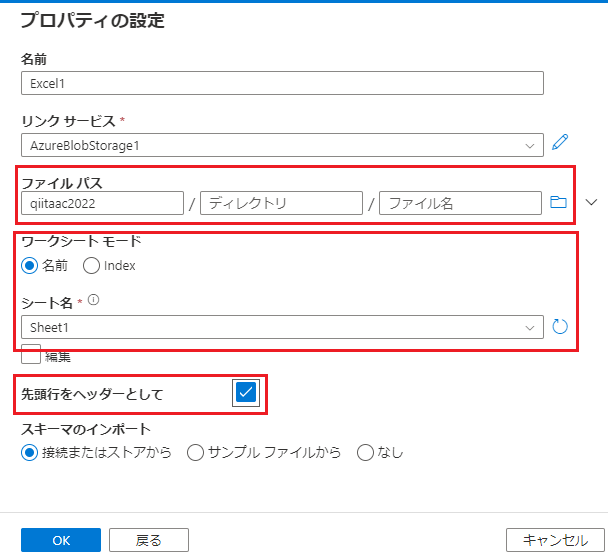Screen dimensions: 608x557
Task: Click the キャンセル button
Action: point(555,540)
